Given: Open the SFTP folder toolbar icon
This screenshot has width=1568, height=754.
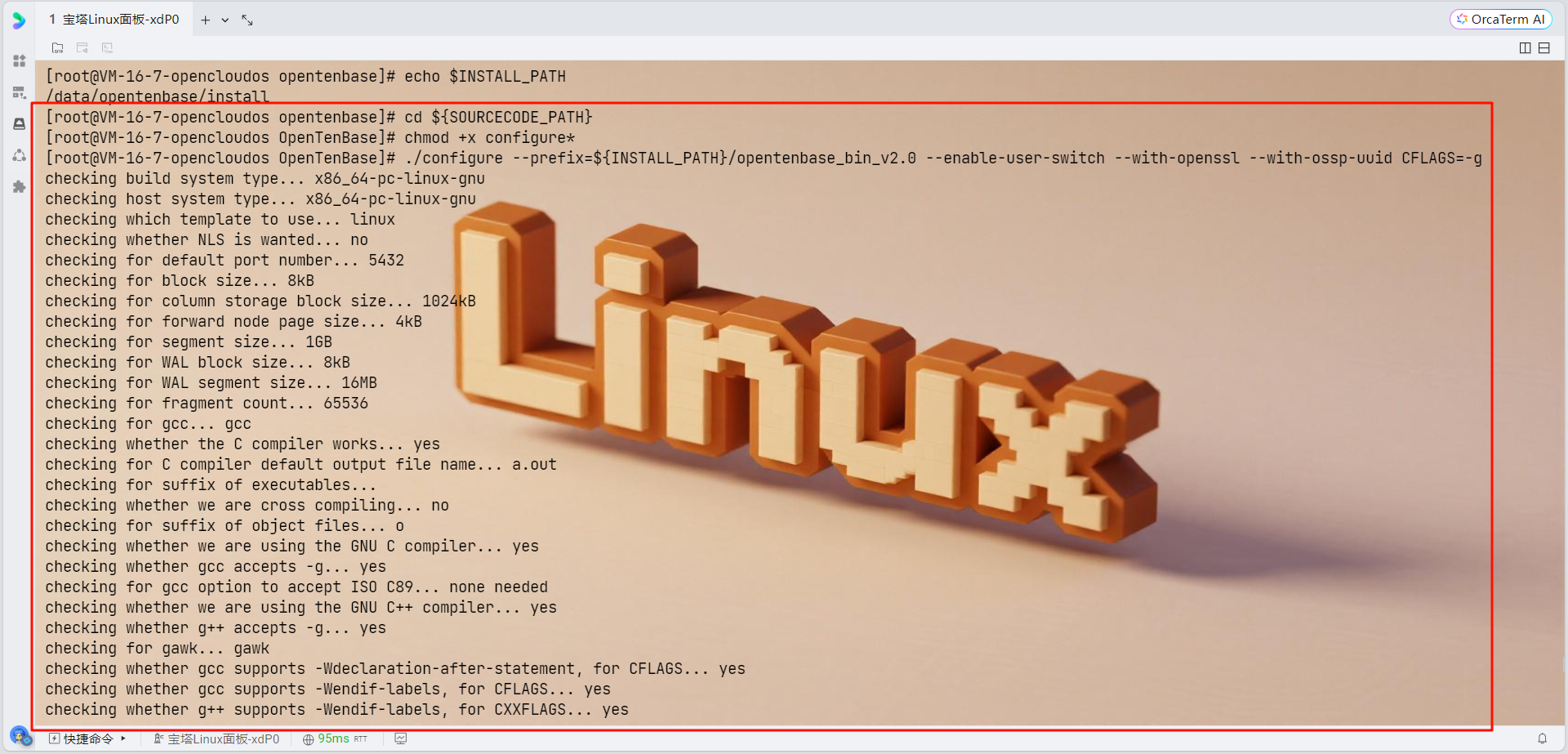Looking at the screenshot, I should point(57,48).
